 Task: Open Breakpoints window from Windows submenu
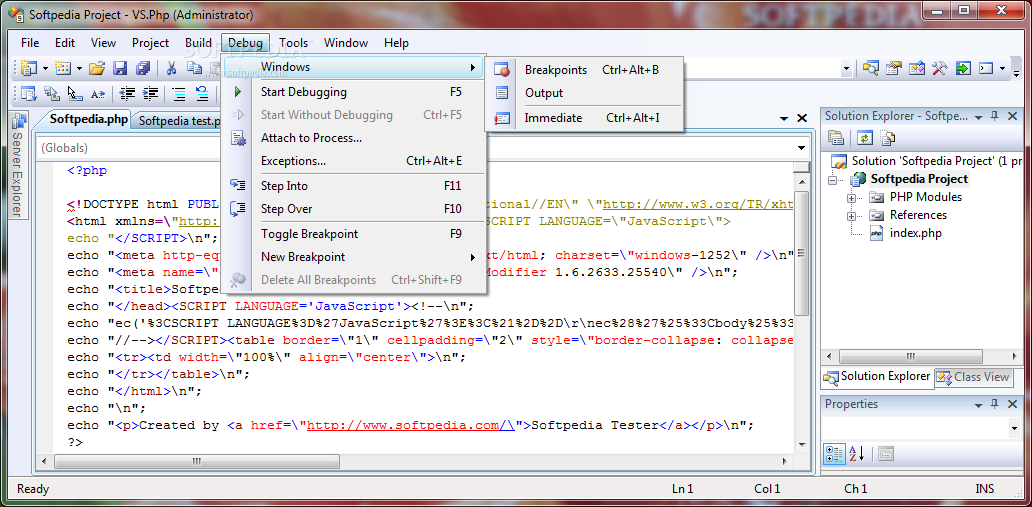[584, 70]
